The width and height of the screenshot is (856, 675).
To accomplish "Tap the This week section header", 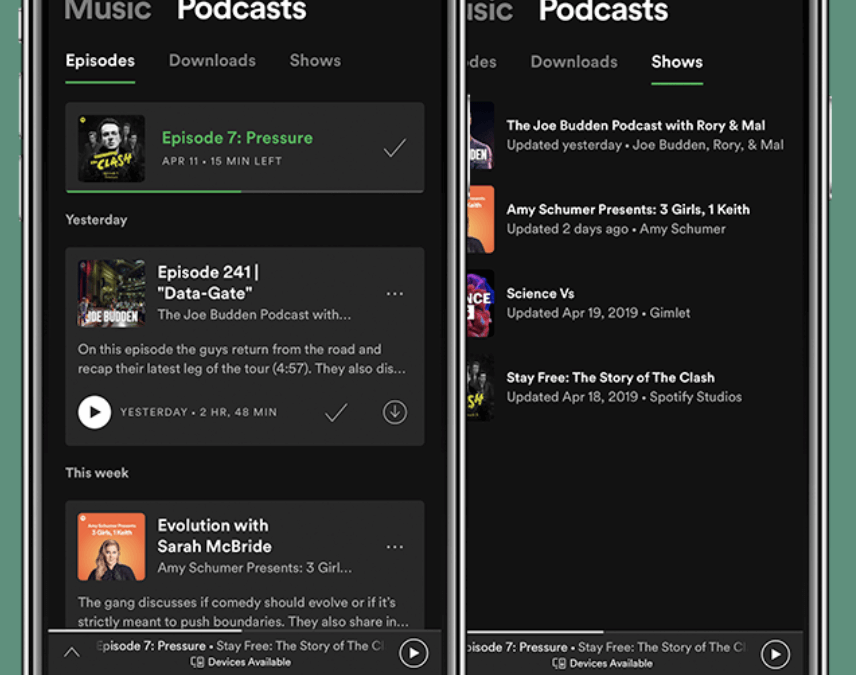I will [97, 473].
